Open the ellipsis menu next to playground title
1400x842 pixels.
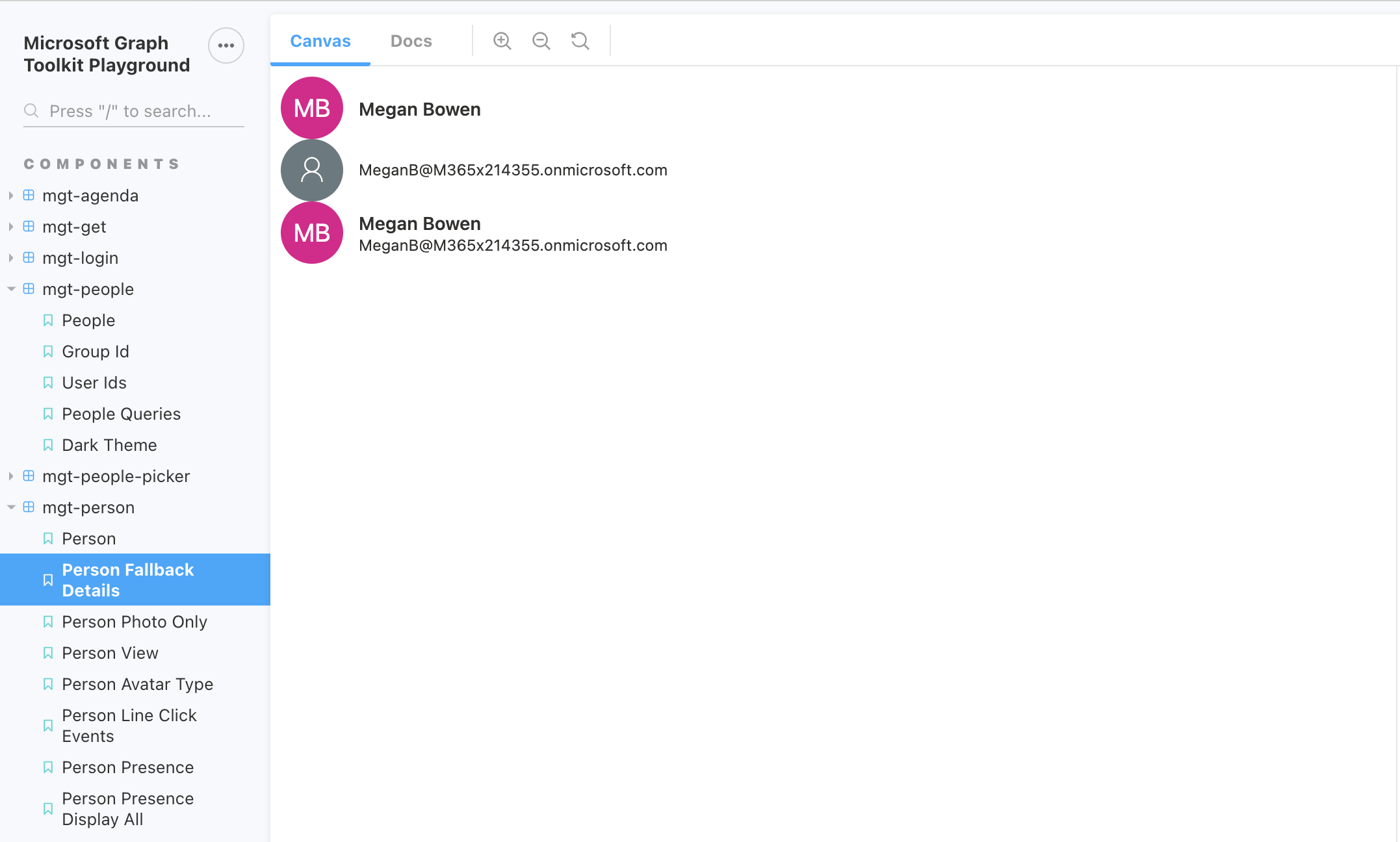pos(226,45)
